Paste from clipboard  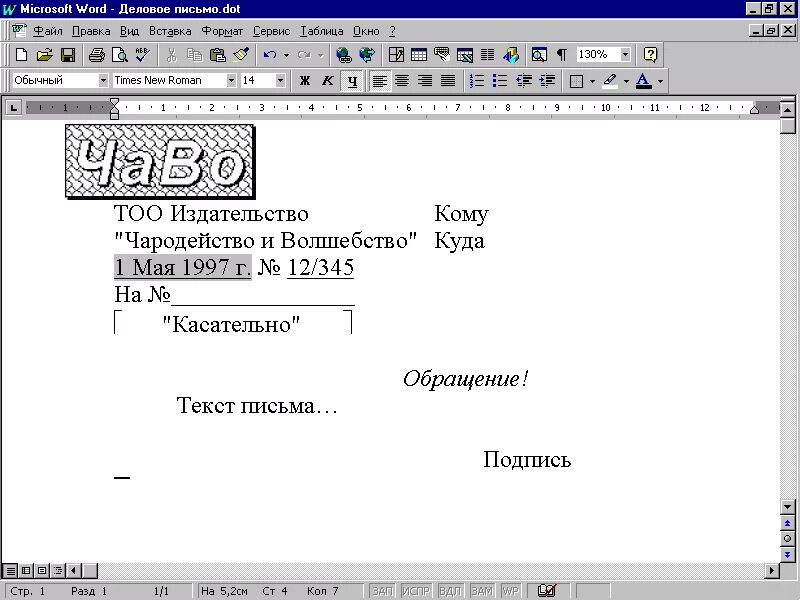point(218,55)
